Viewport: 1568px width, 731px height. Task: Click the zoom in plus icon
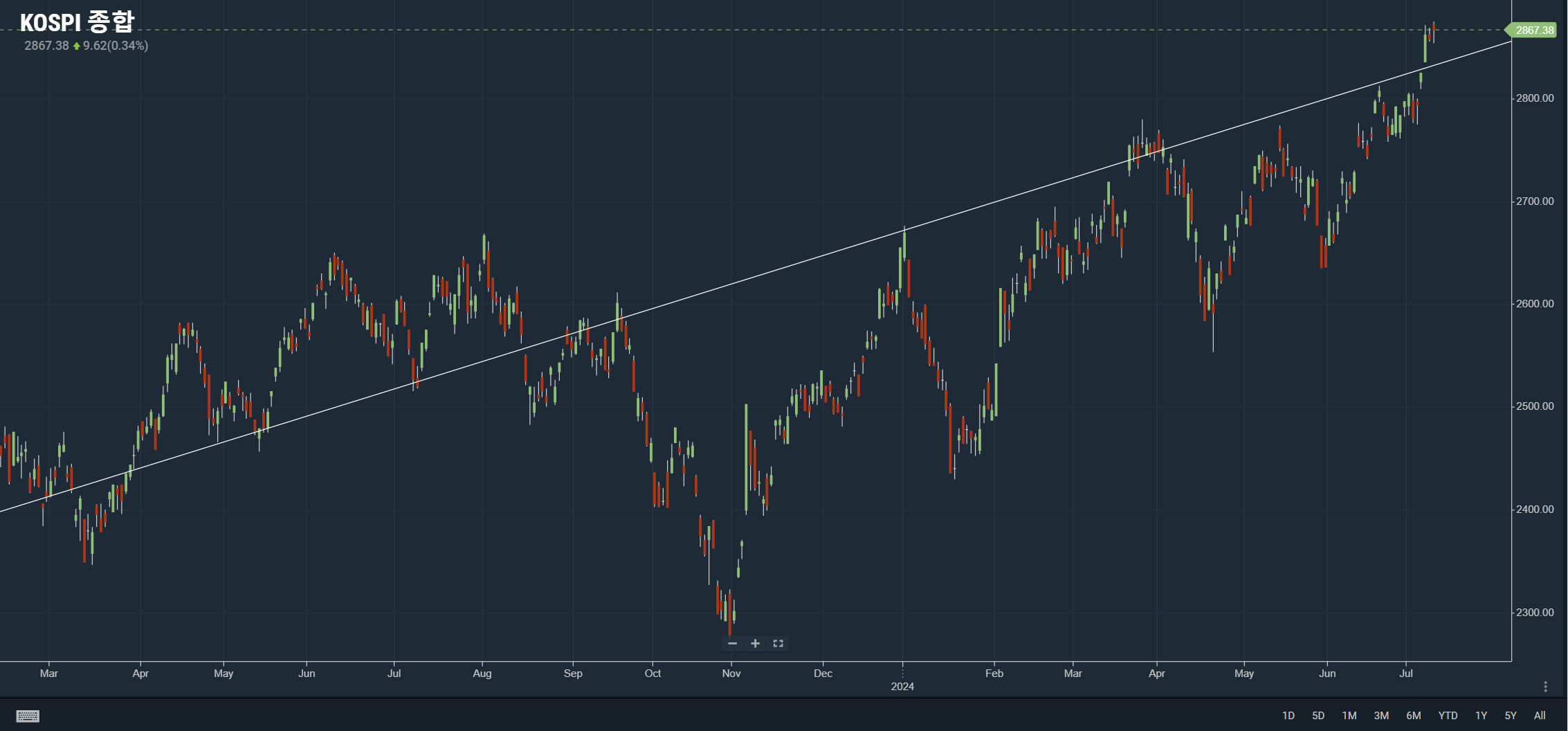point(755,644)
